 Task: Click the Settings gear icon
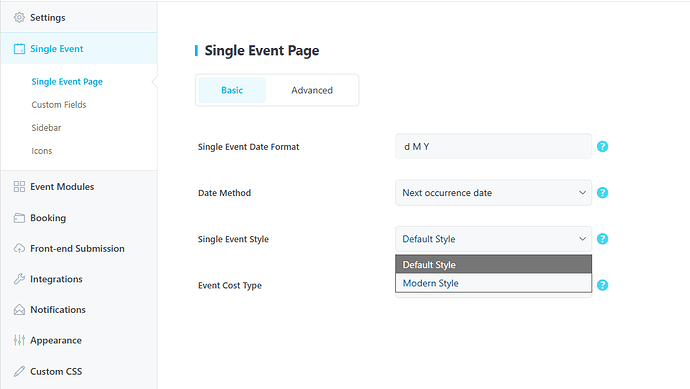coord(19,18)
